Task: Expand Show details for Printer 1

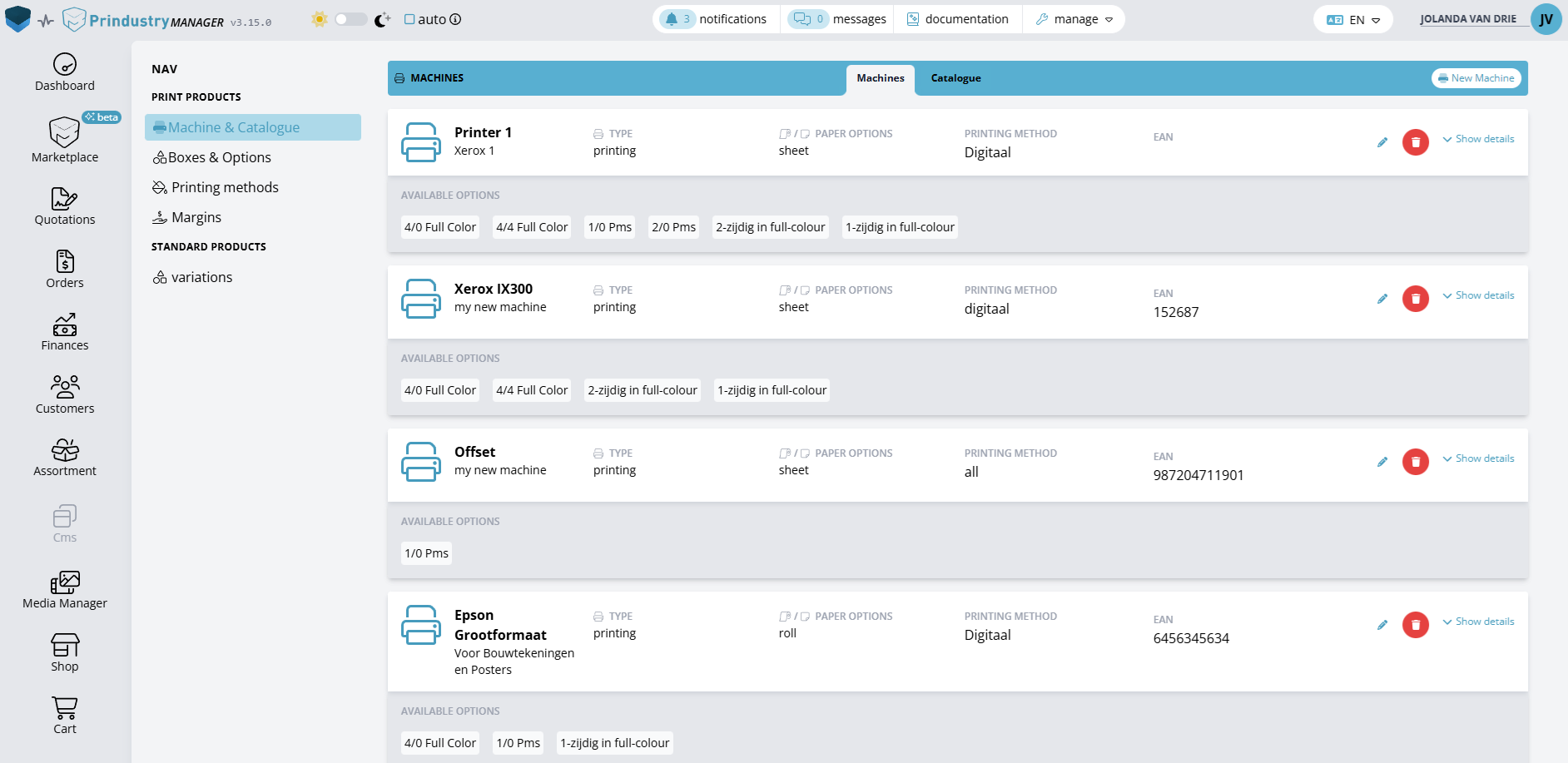Action: (1478, 139)
